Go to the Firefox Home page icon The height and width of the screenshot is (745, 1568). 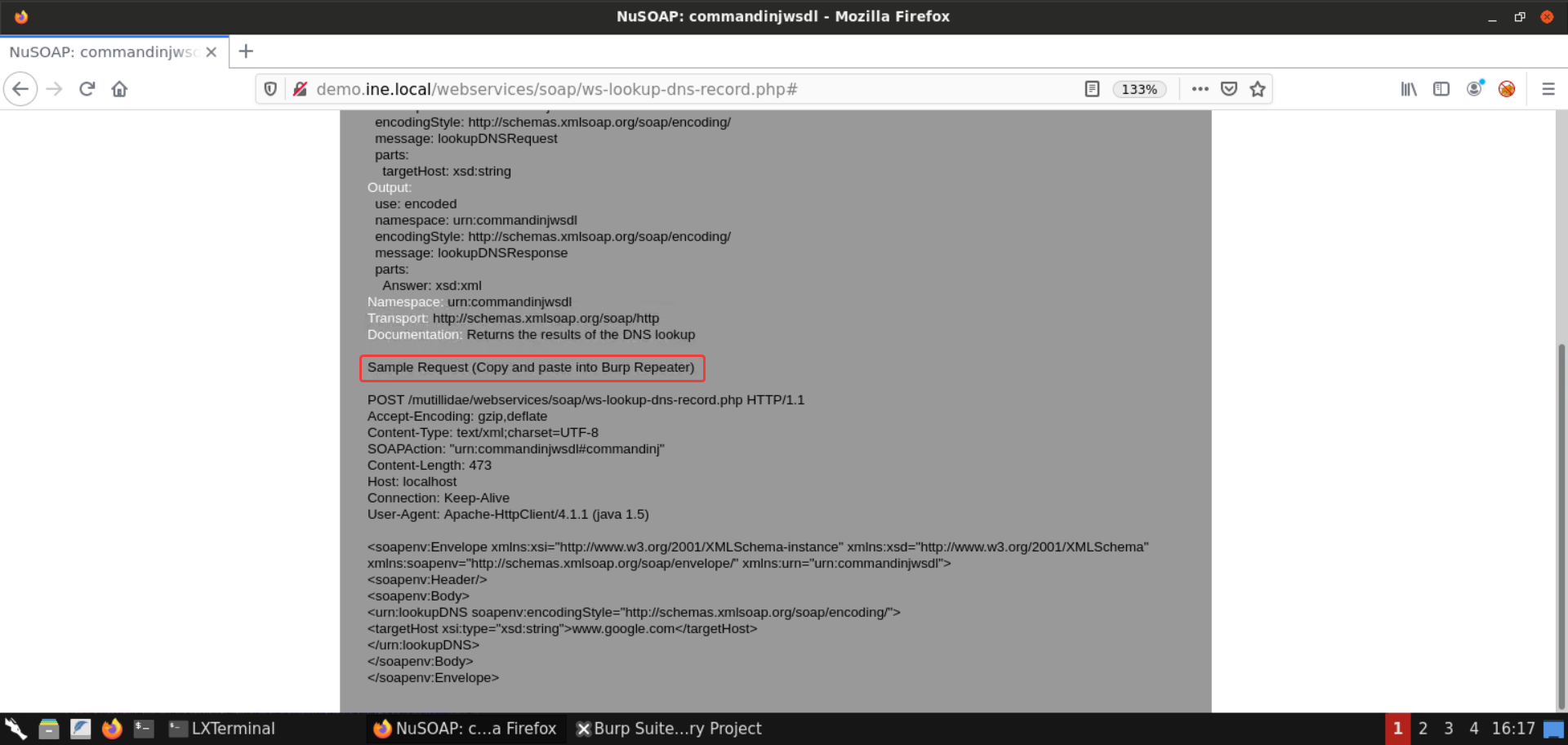point(119,89)
